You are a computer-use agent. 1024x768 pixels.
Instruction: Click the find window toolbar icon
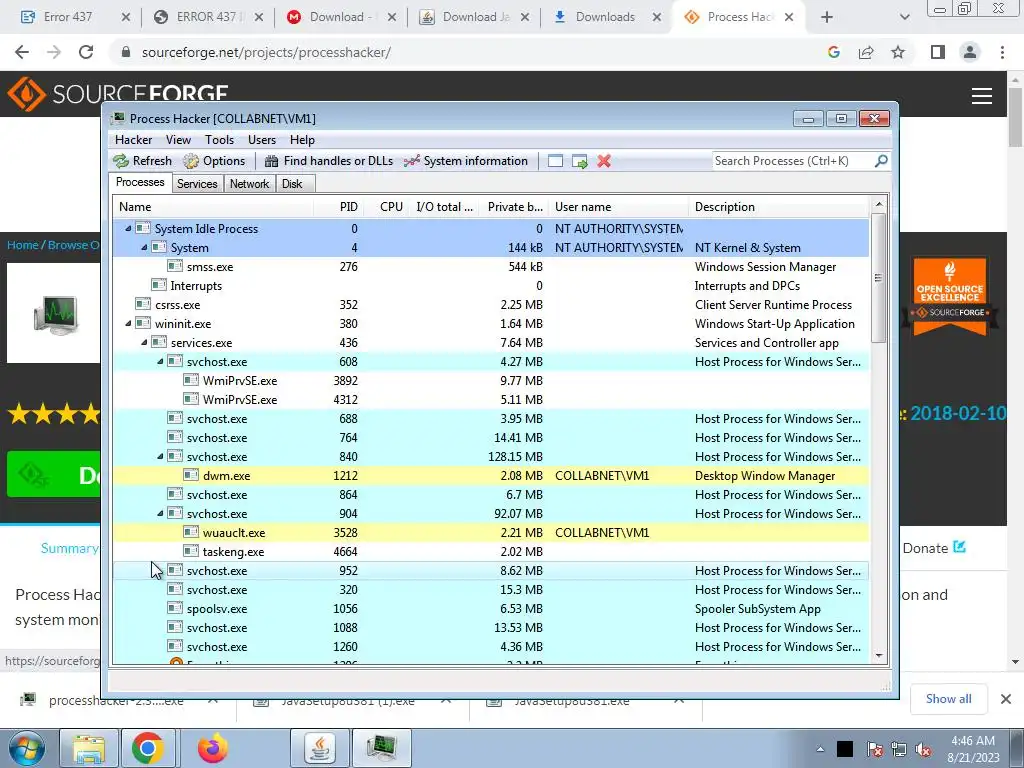[555, 161]
